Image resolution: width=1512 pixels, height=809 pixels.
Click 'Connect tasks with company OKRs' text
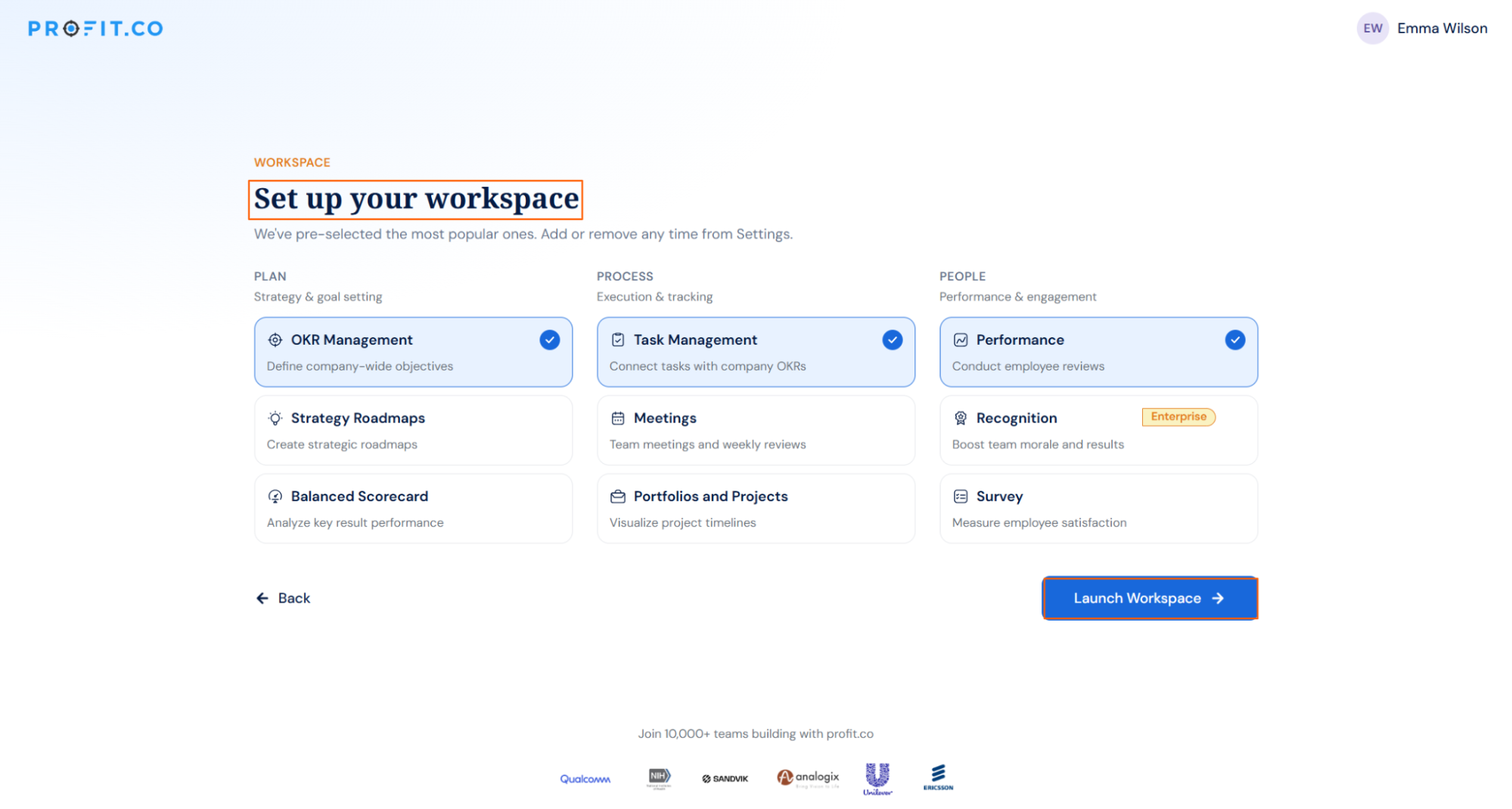click(707, 366)
